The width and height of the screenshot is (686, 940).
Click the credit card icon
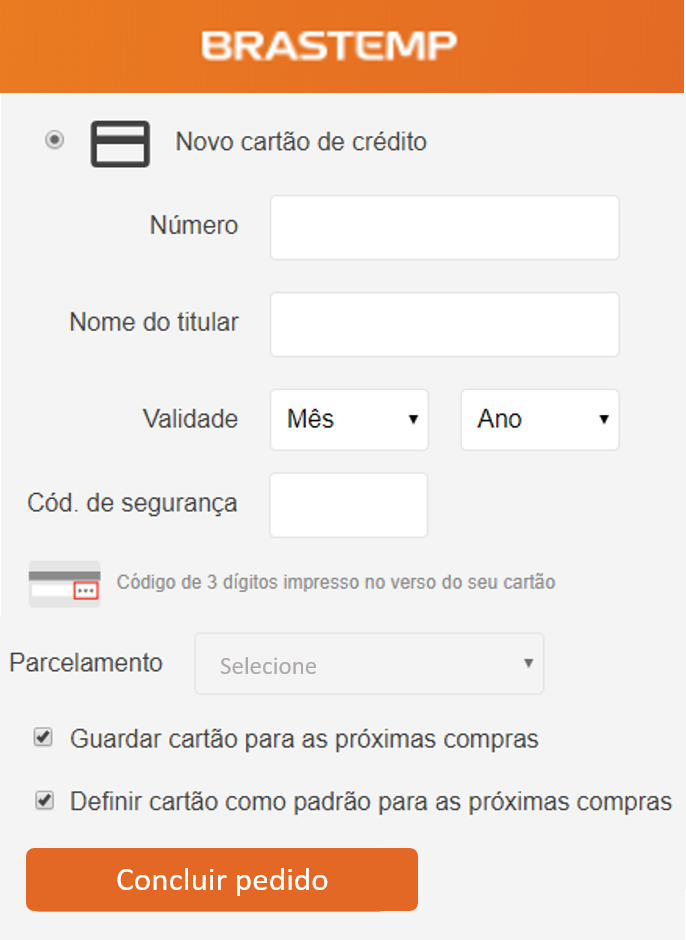pyautogui.click(x=120, y=144)
